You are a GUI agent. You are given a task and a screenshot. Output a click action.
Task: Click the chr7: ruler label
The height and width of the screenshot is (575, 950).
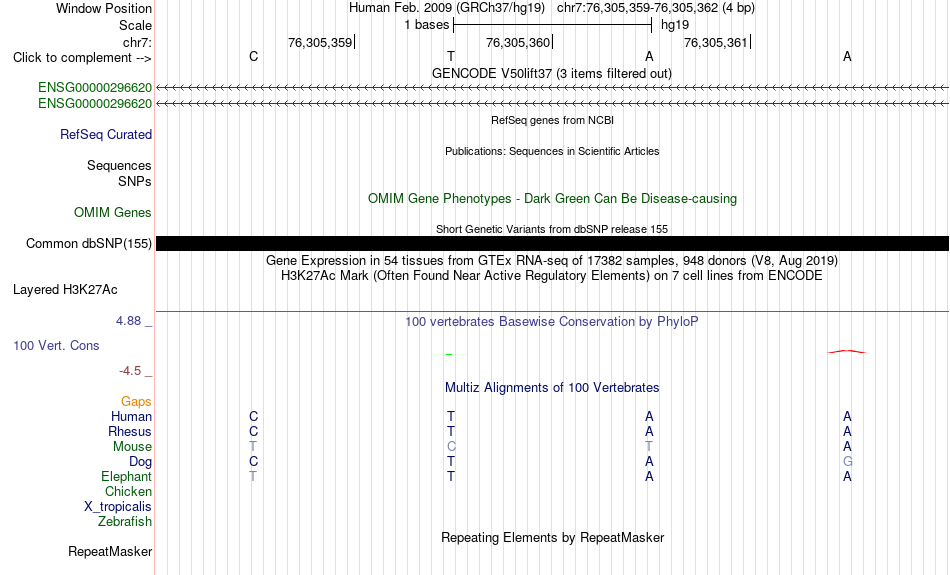pyautogui.click(x=137, y=42)
